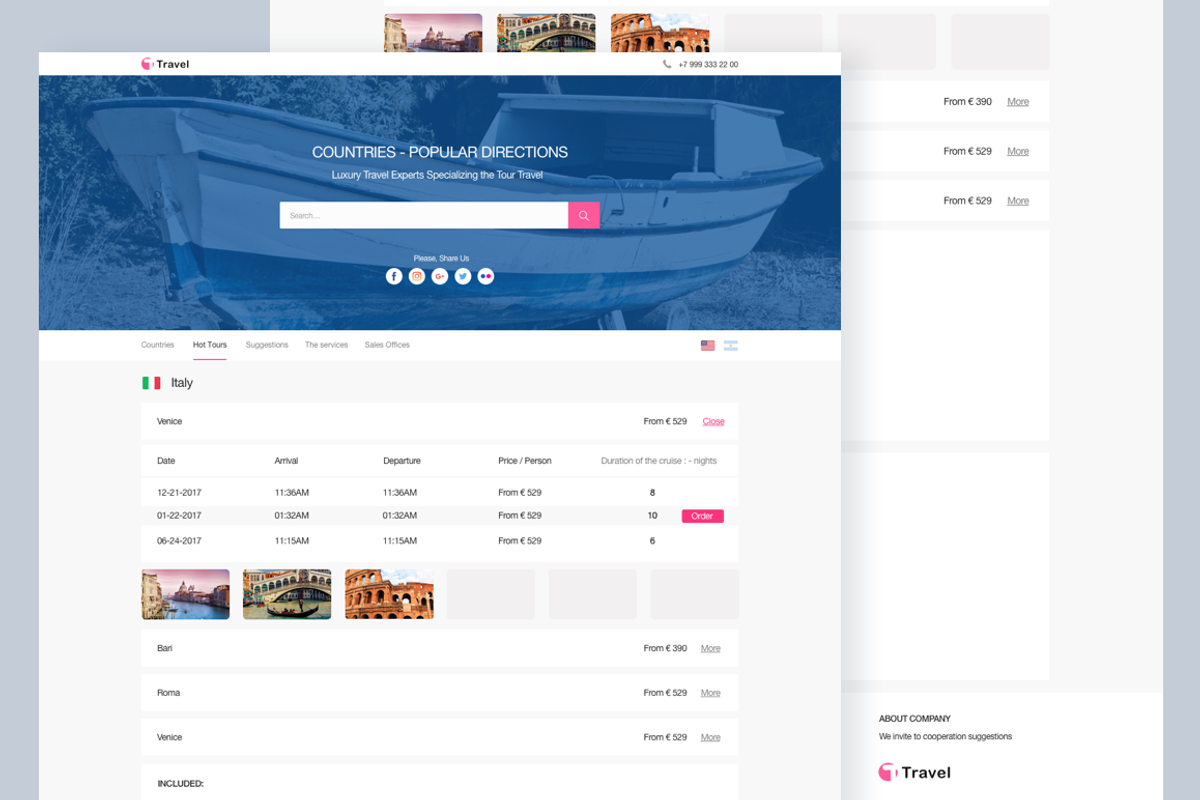Share via the Twitter icon

[x=463, y=277]
